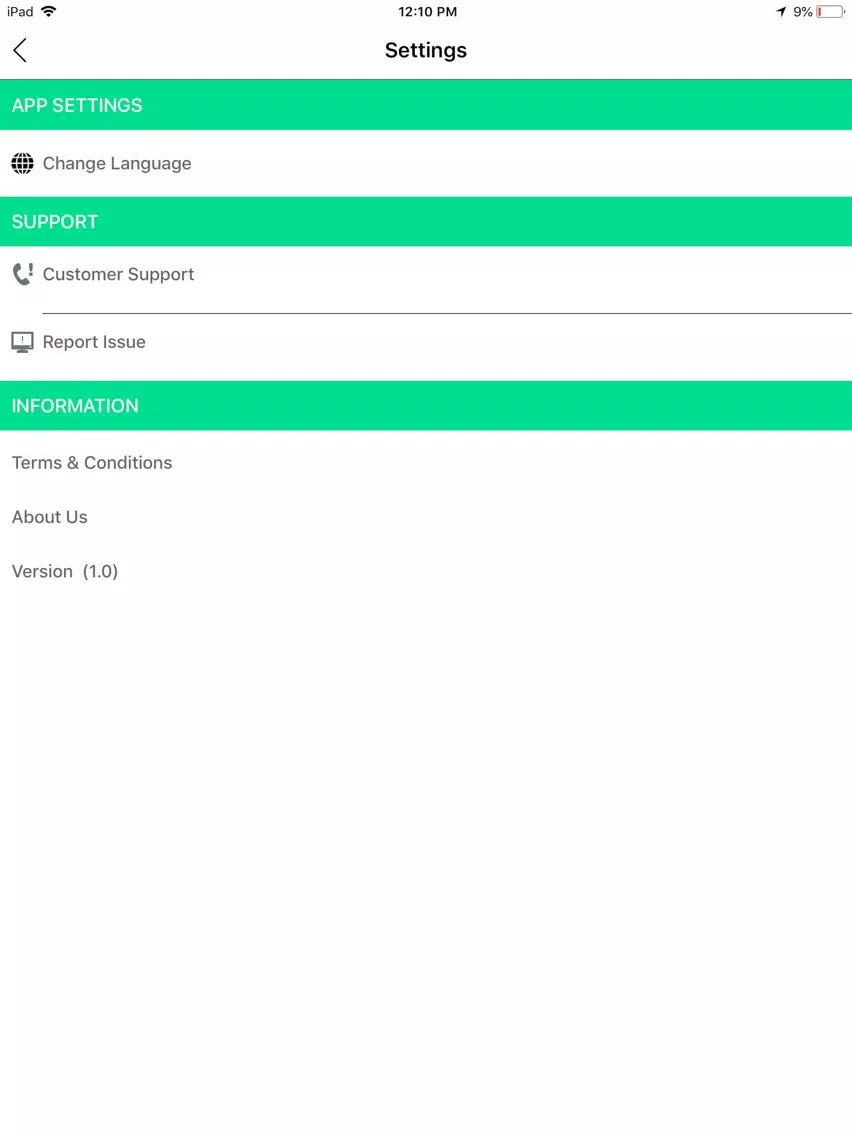Click the monitor icon beside Report Issue
Screen dimensions: 852x1136
22,342
